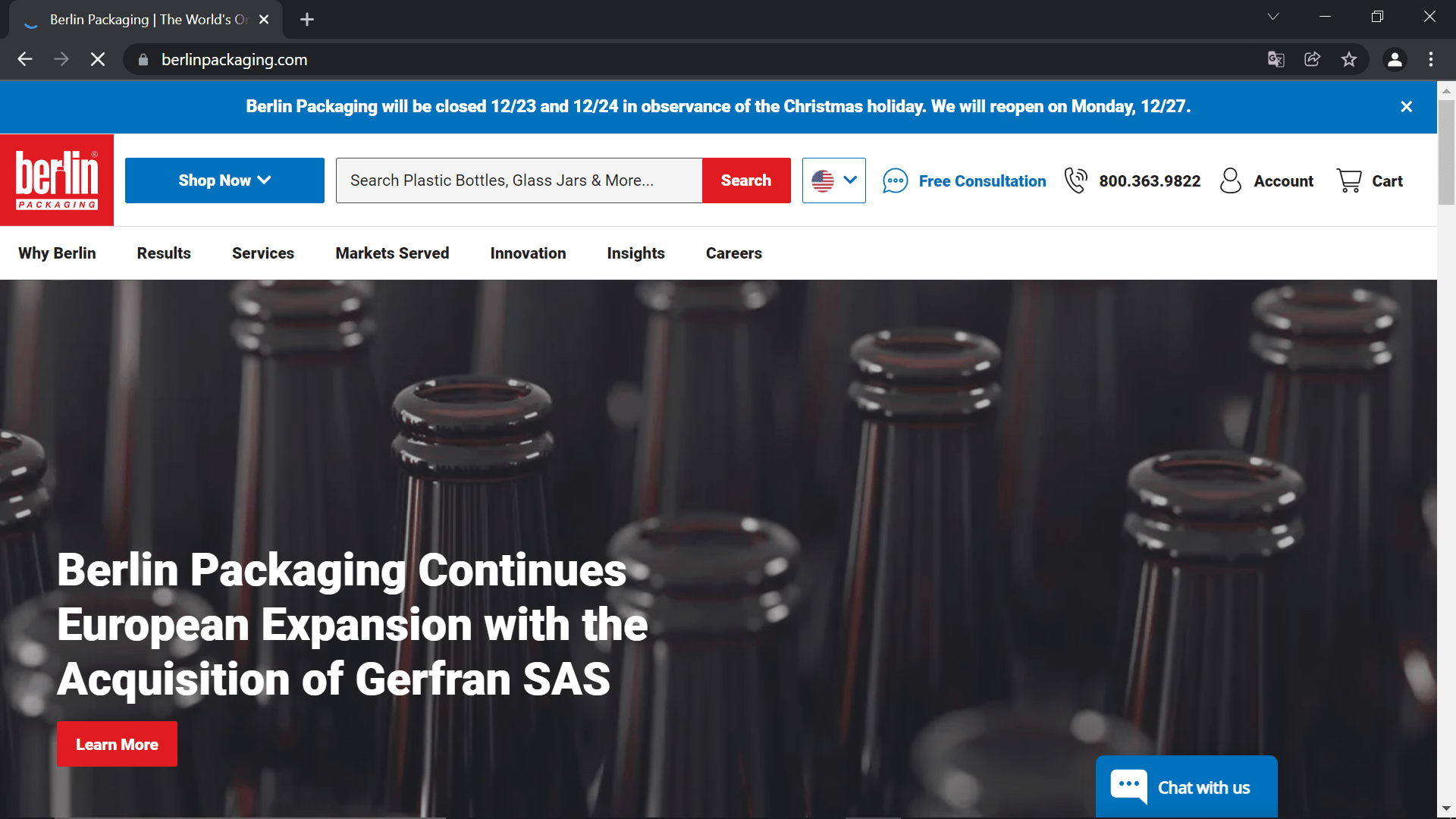
Task: Expand the Shop Now dropdown
Action: coord(224,180)
